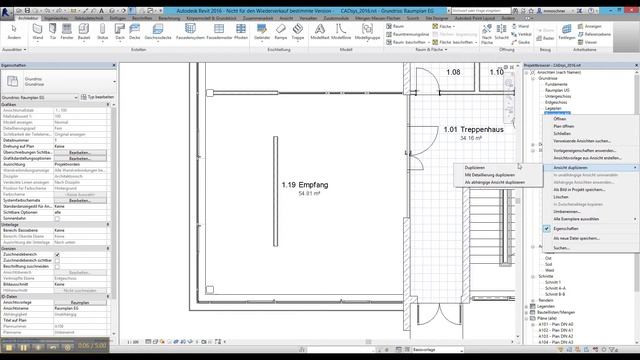Select the Raumtrennungslinie tool

pos(407,34)
